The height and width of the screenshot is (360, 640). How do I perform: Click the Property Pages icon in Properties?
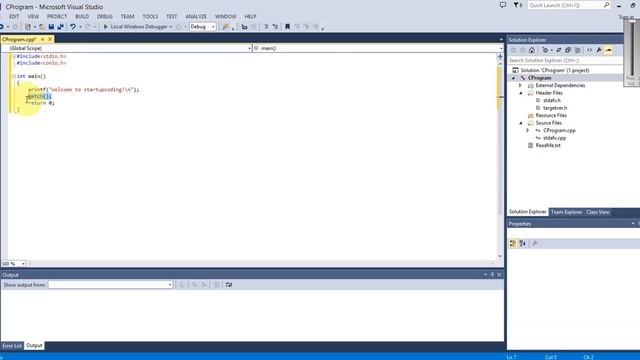tap(535, 244)
